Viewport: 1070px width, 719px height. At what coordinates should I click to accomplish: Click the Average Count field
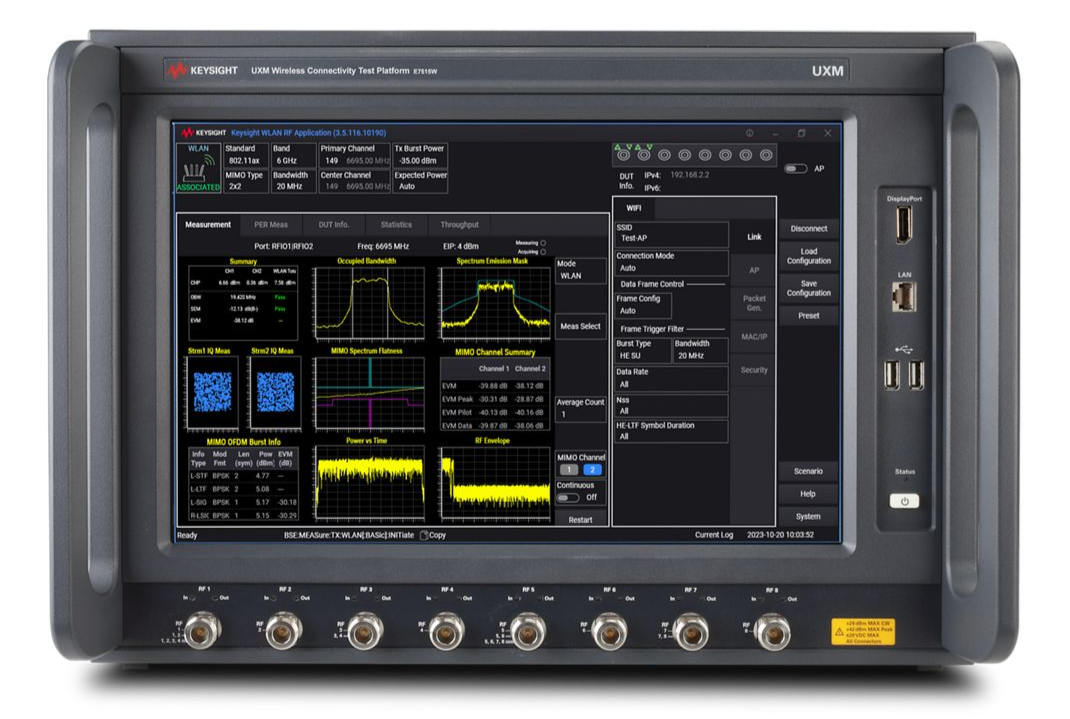[581, 409]
